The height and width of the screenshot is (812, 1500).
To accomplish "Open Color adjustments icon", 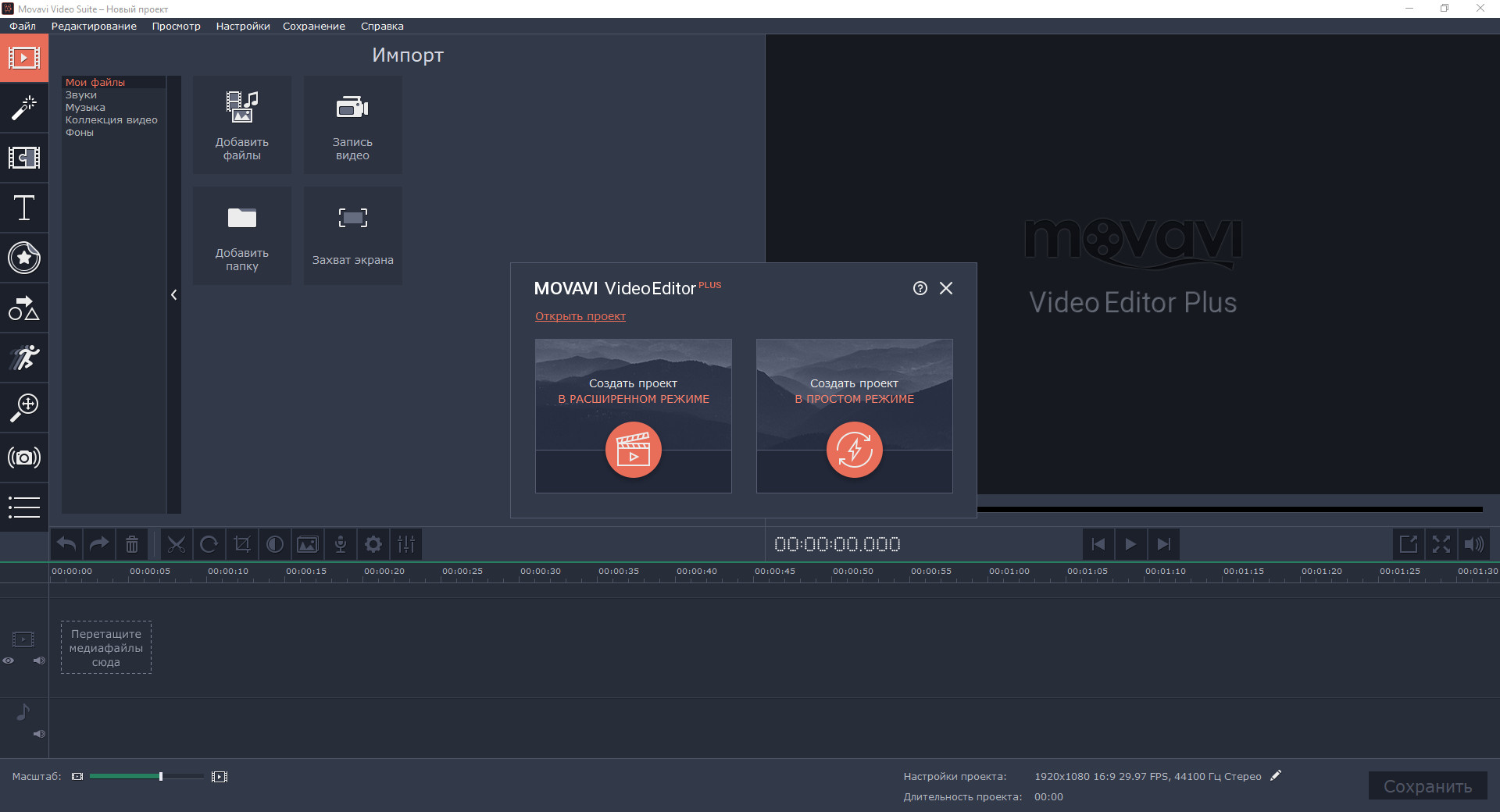I will [275, 544].
